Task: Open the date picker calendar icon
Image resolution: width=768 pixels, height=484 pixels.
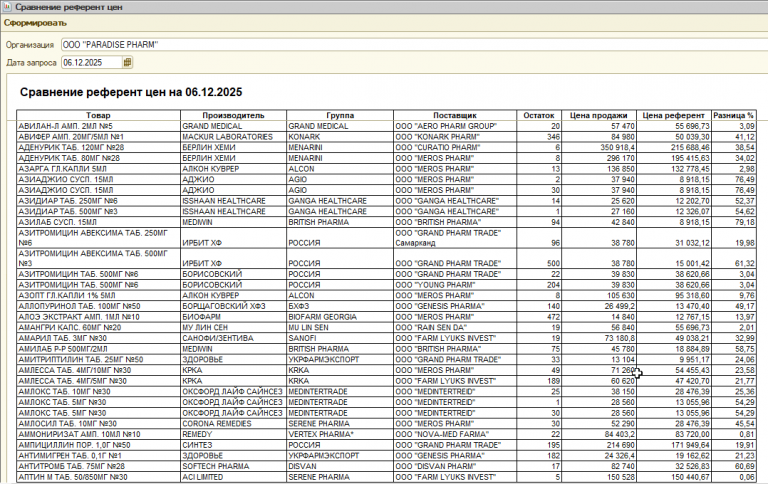Action: point(127,62)
